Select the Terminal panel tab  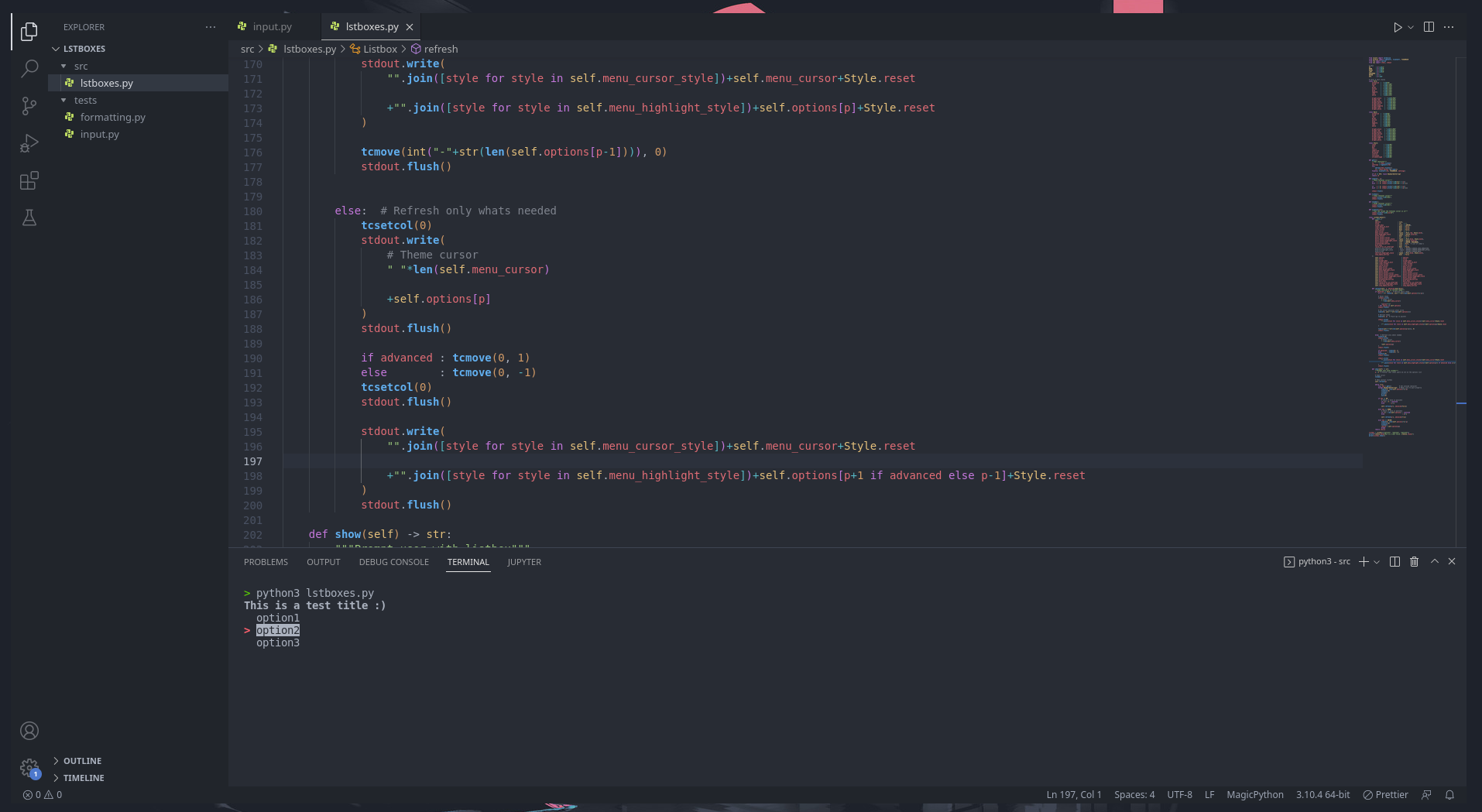click(468, 562)
